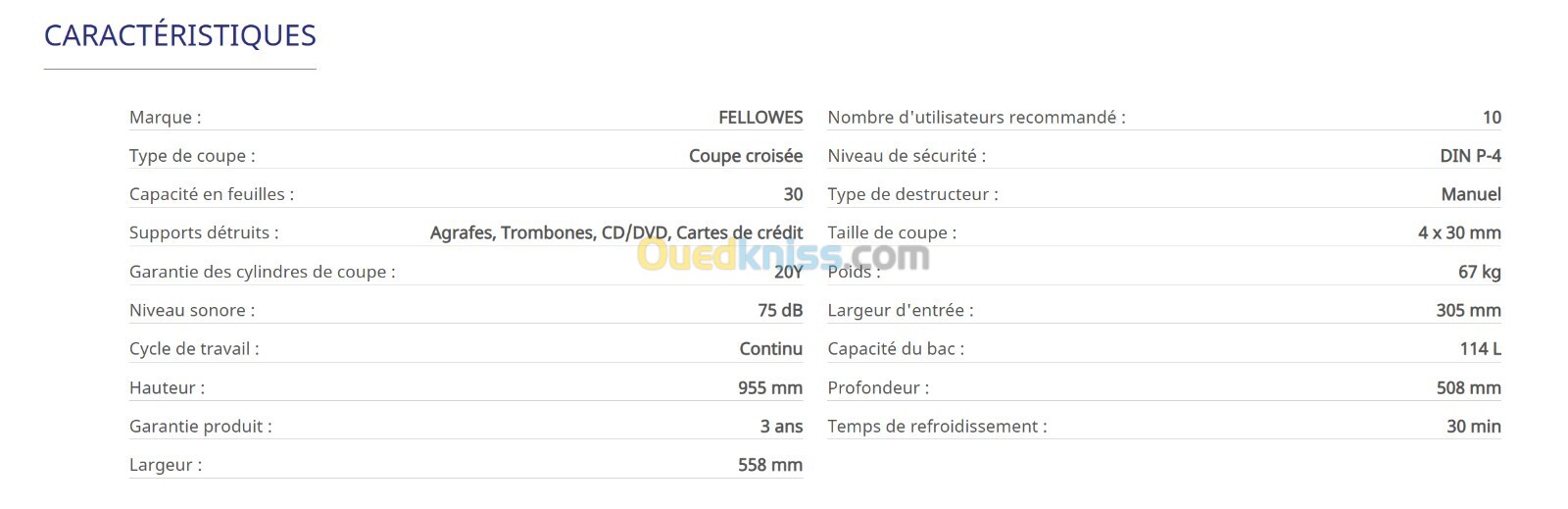This screenshot has width=1568, height=509.
Task: Click the Marque label
Action: 165,118
